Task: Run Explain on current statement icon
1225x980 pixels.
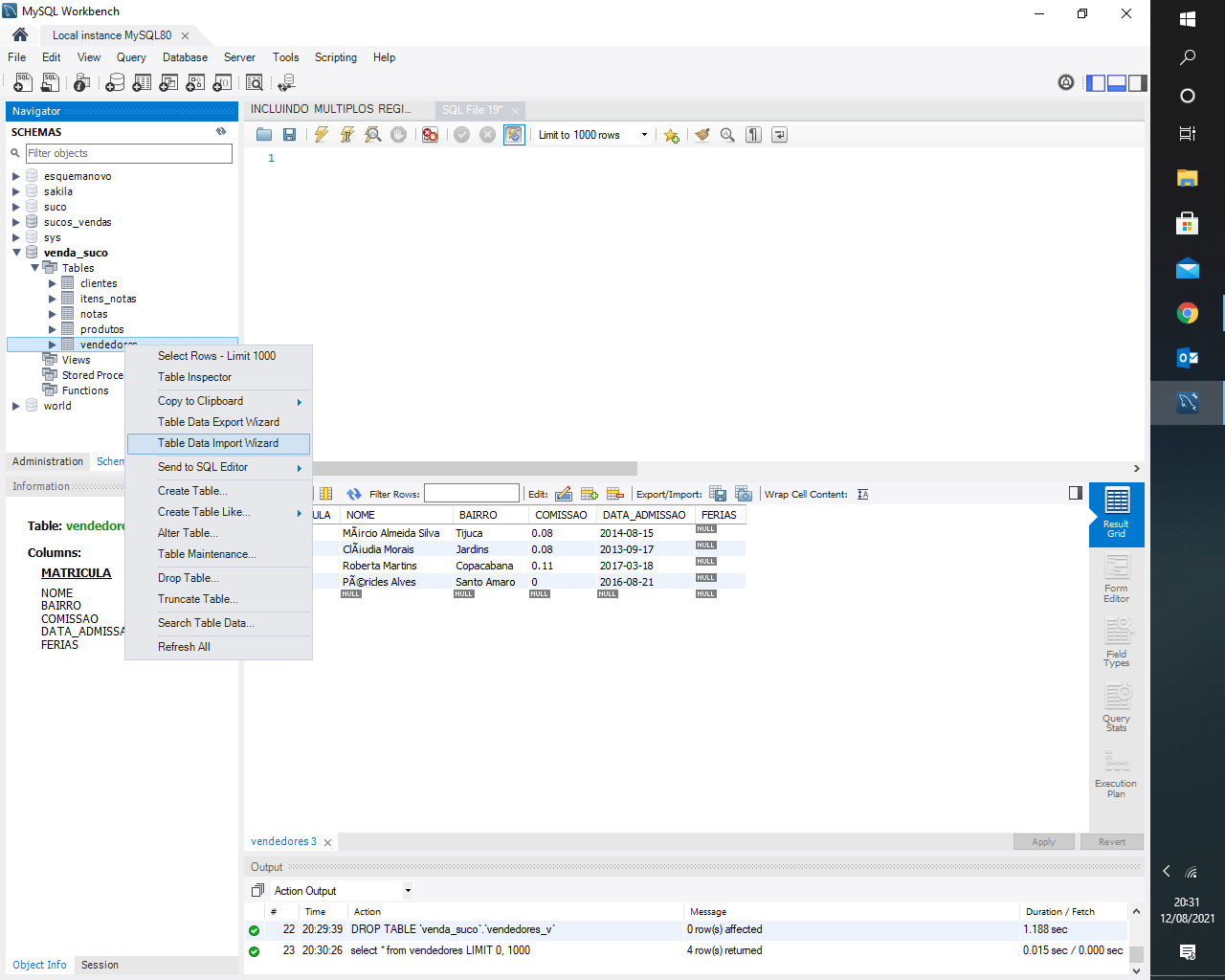Action: tap(373, 135)
